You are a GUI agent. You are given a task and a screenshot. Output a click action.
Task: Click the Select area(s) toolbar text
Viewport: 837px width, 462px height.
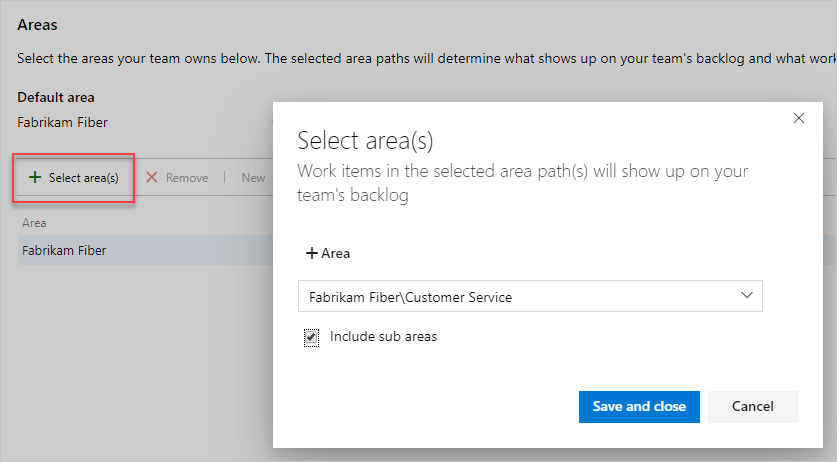coord(84,178)
